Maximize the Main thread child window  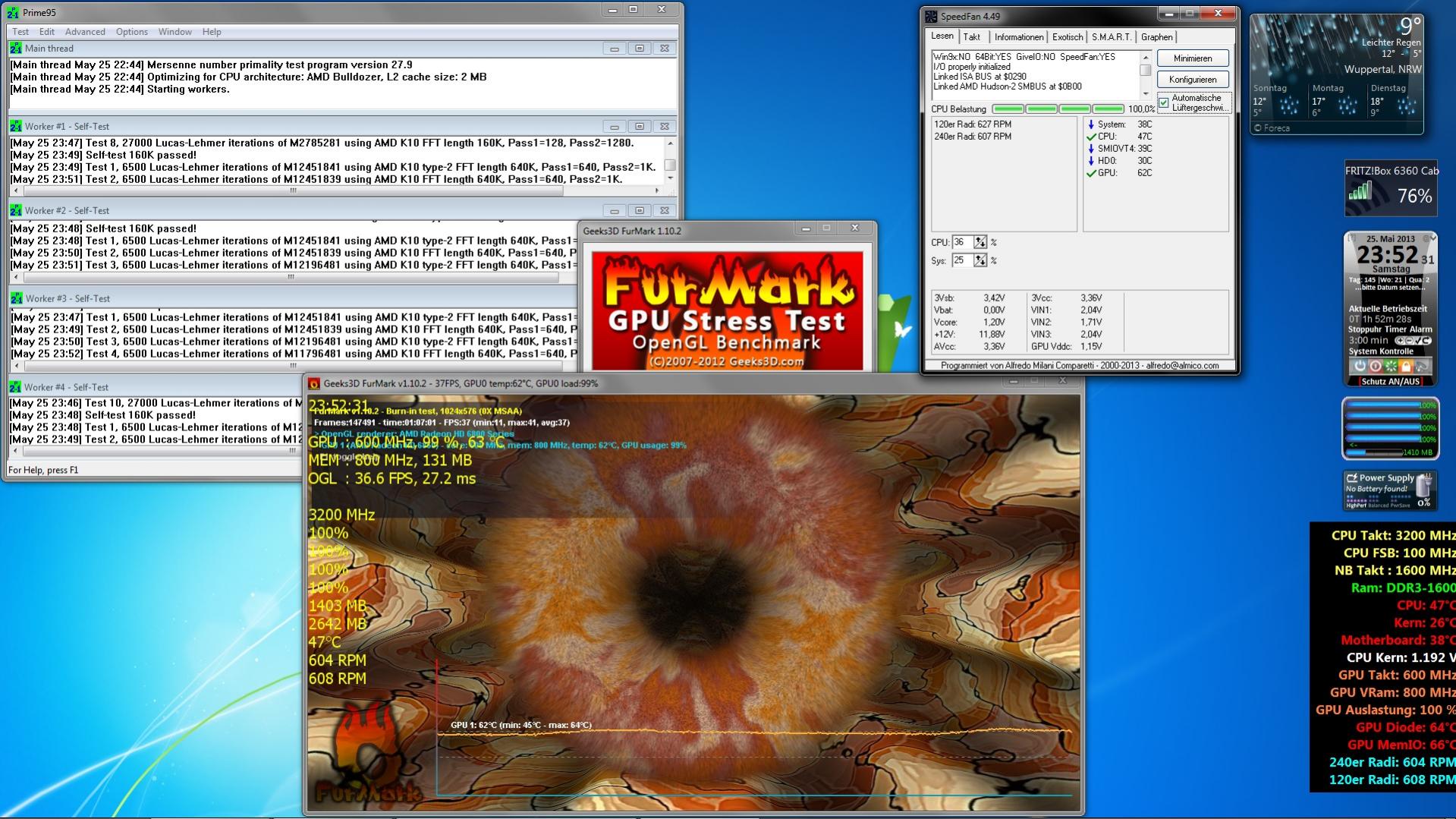pyautogui.click(x=639, y=48)
